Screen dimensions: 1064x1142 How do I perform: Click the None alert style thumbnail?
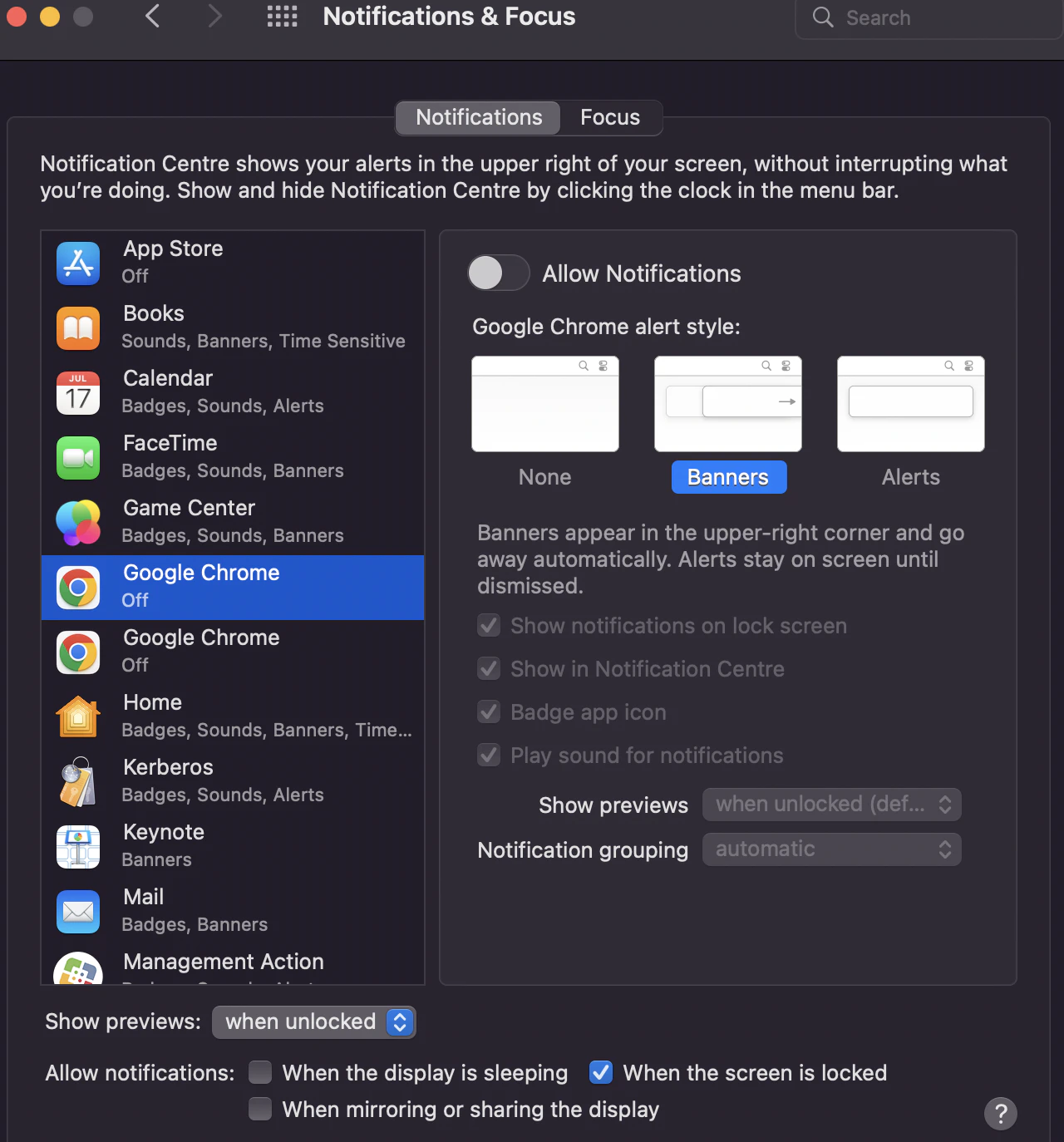click(x=545, y=404)
